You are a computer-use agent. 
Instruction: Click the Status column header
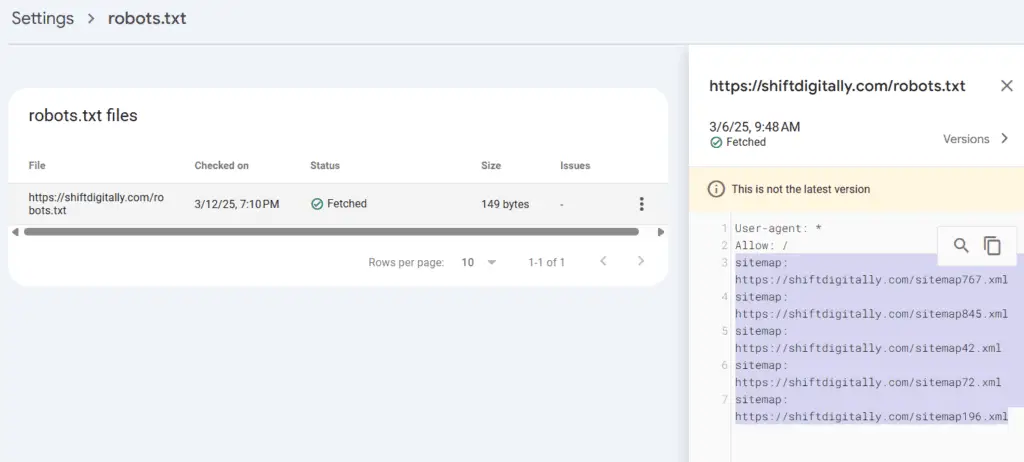(x=325, y=165)
